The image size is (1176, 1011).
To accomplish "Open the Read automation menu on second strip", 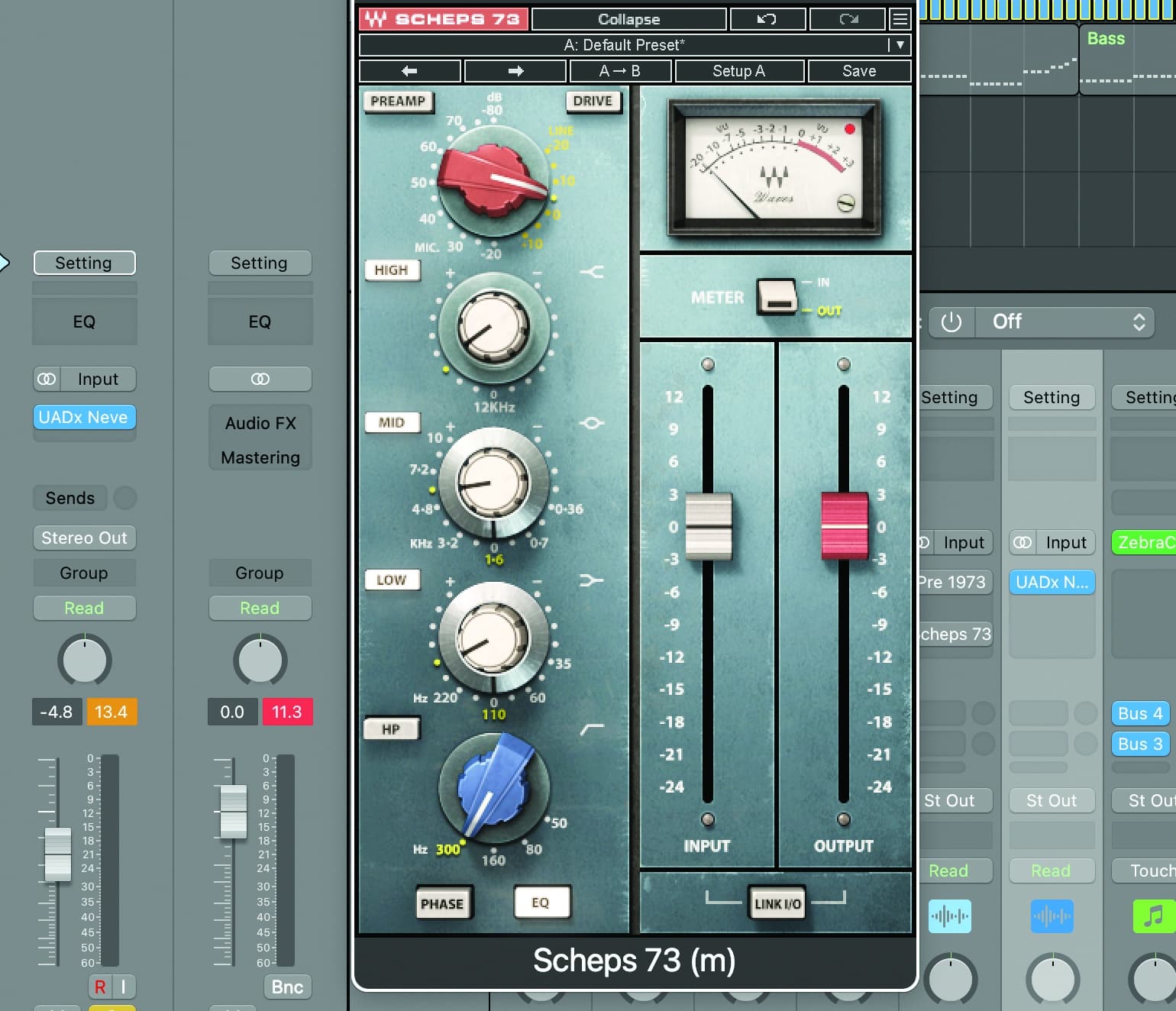I will (x=260, y=608).
